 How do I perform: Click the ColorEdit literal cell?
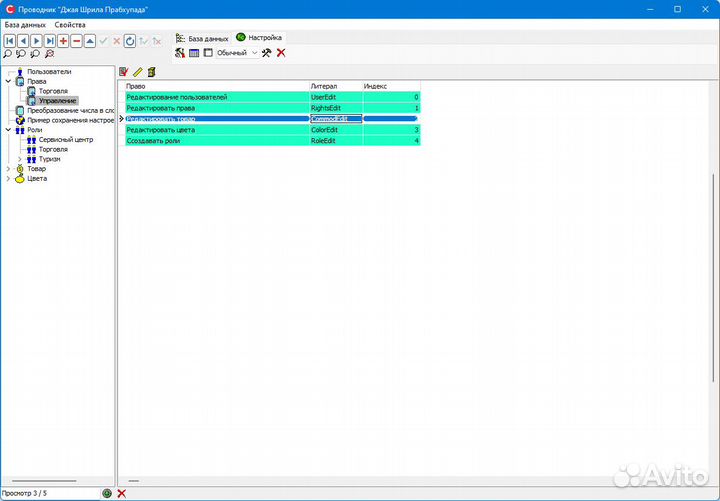point(337,130)
